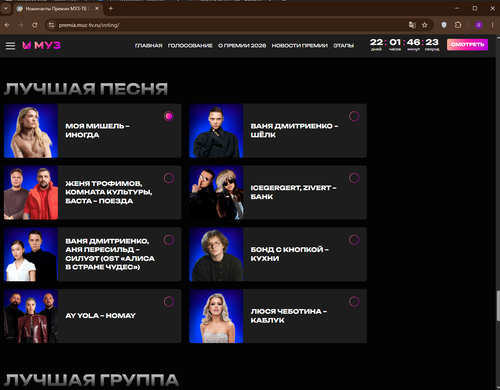Click text ЖЕНЯ ТРОФИМОВ, КОМНАТА КУЛЬТУРЫ, БАСТА – ПОЕЗДА
Screen dimensions: 500x390
[x=109, y=192]
